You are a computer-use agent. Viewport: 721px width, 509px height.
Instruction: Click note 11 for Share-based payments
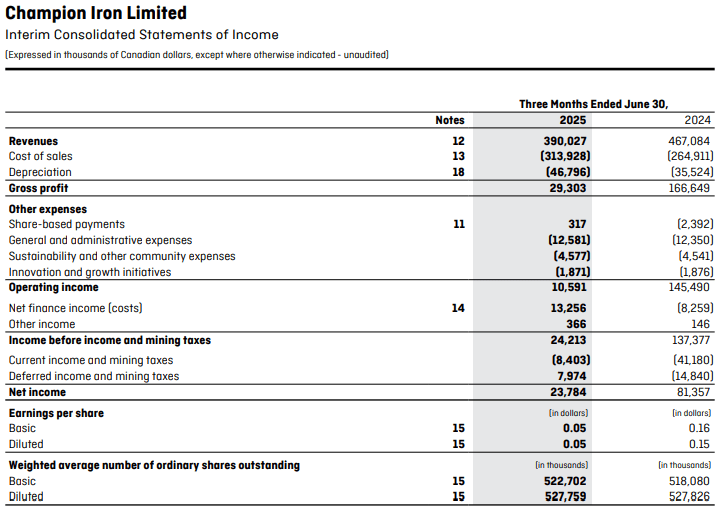tap(458, 225)
